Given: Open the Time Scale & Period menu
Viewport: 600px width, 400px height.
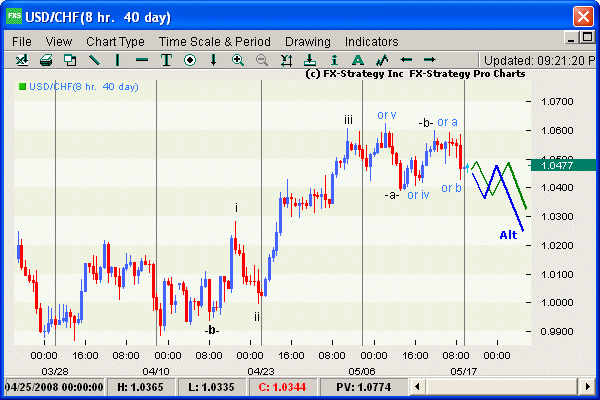Looking at the screenshot, I should pos(215,41).
